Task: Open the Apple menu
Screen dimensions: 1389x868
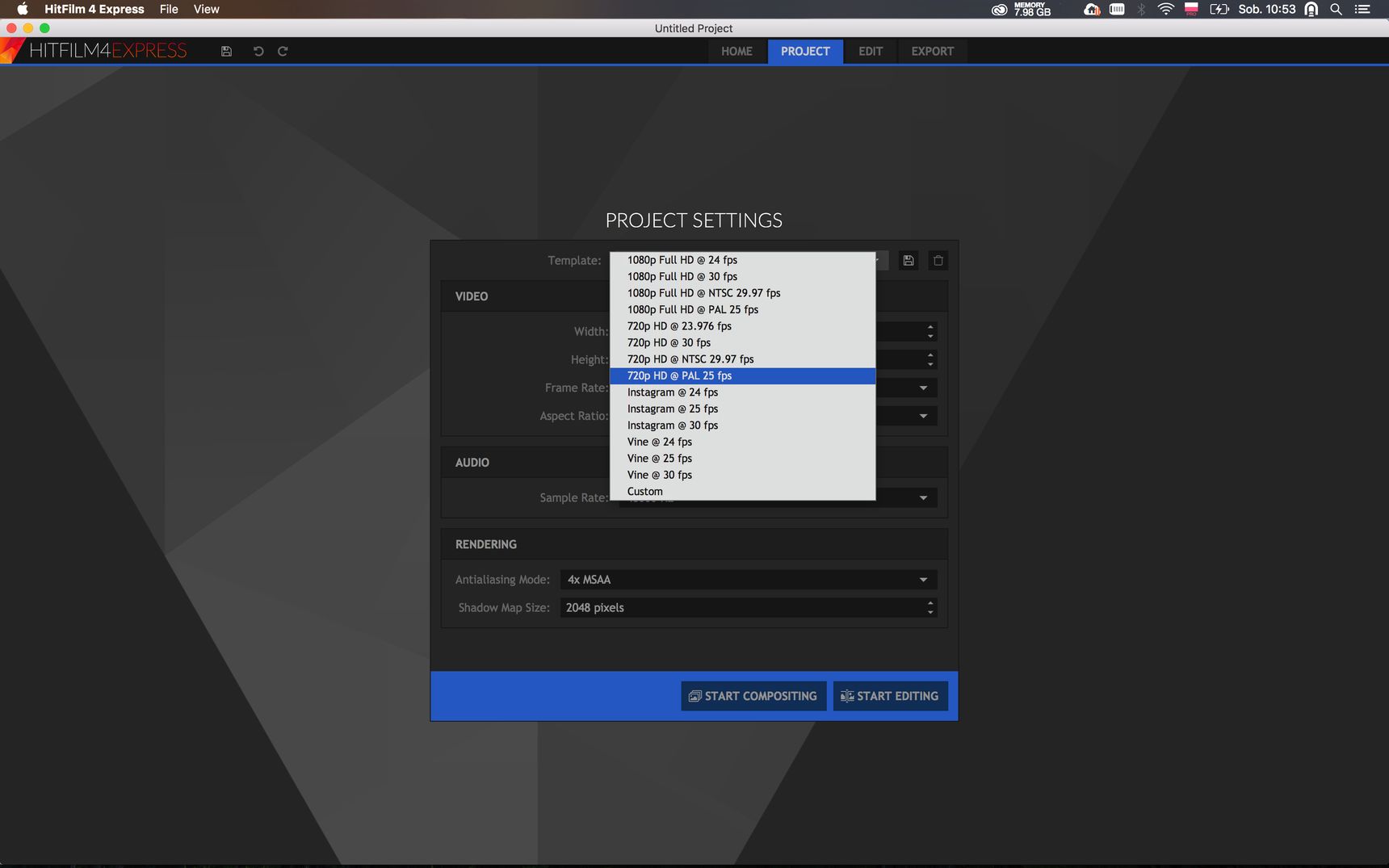Action: pos(23,9)
